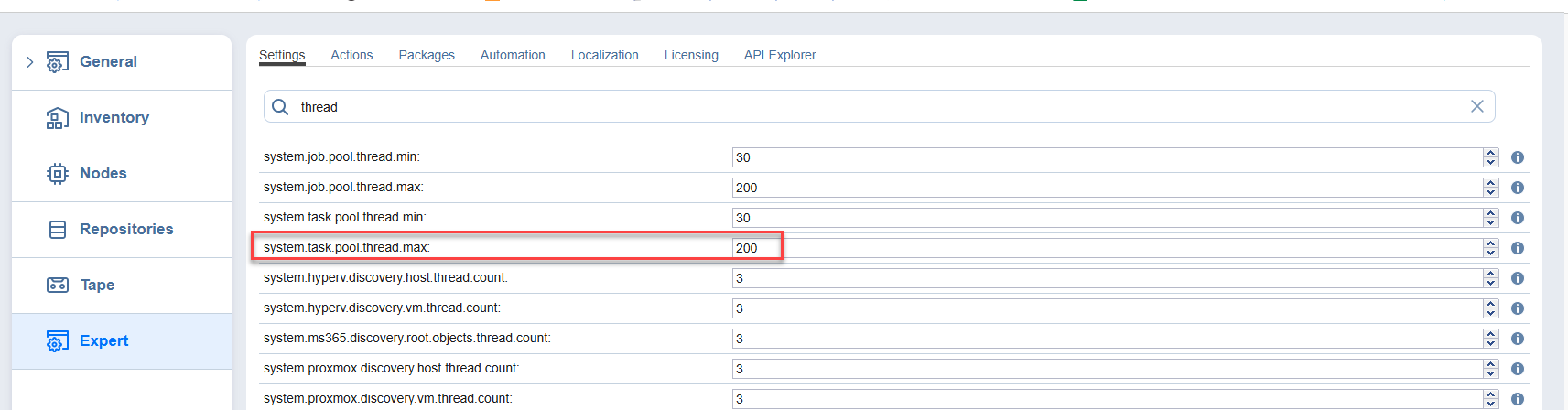Screen dimensions: 1568x410
Task: Click the General settings icon
Action: pyautogui.click(x=57, y=62)
